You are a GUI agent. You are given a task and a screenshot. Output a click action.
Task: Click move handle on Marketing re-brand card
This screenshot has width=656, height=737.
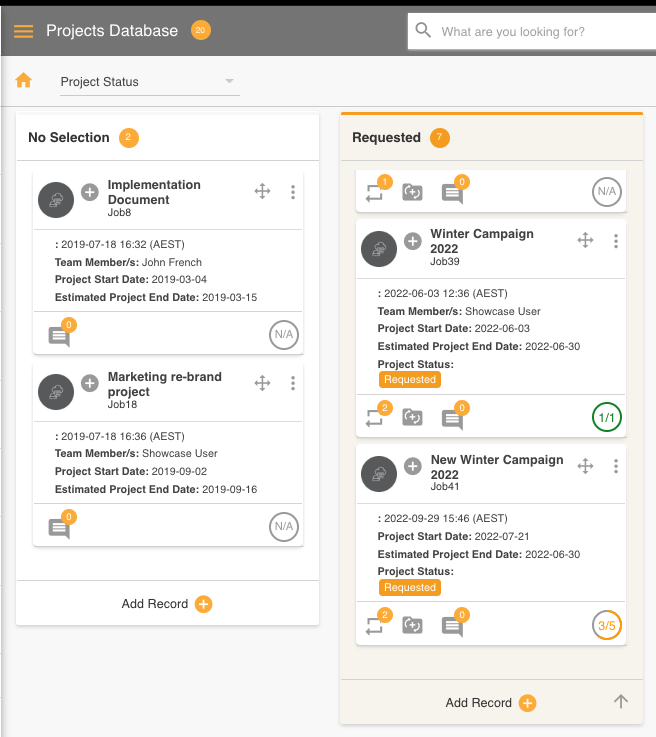pos(262,383)
